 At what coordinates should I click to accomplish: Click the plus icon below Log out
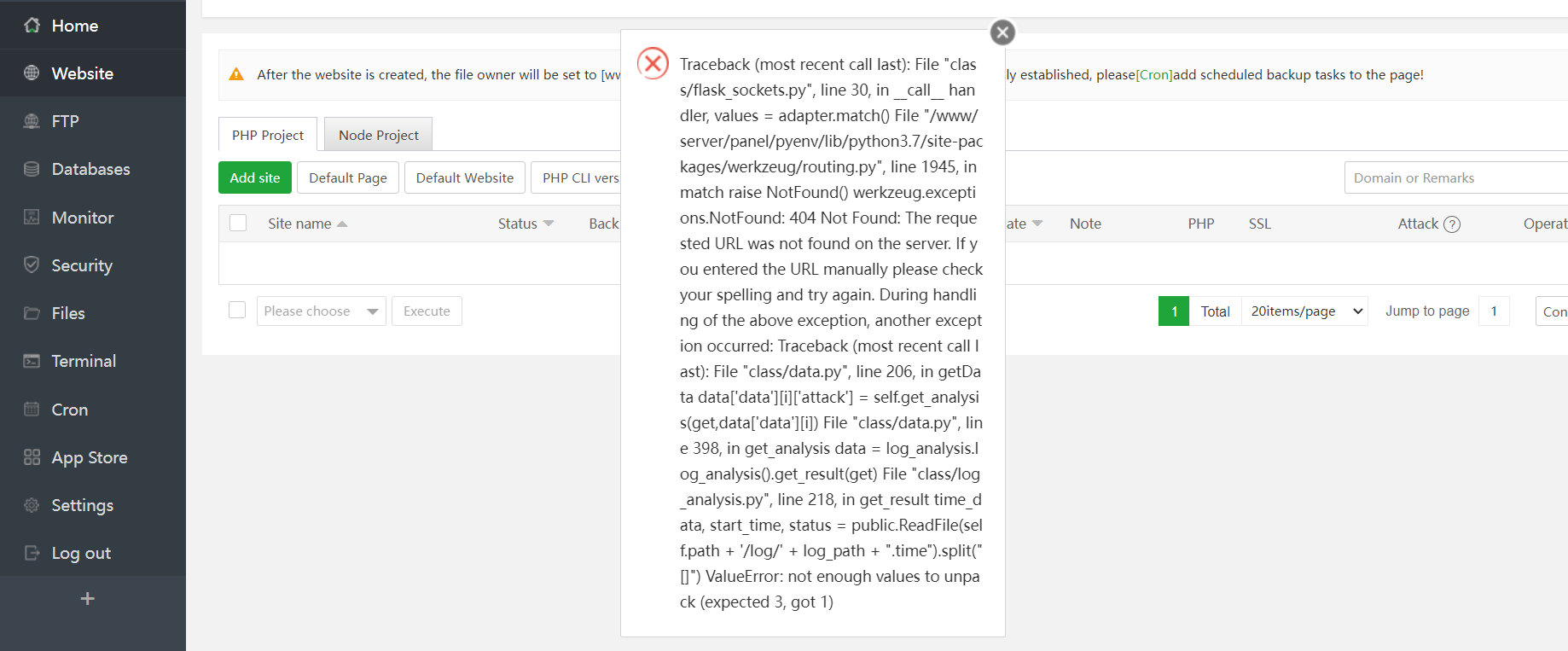coord(87,599)
